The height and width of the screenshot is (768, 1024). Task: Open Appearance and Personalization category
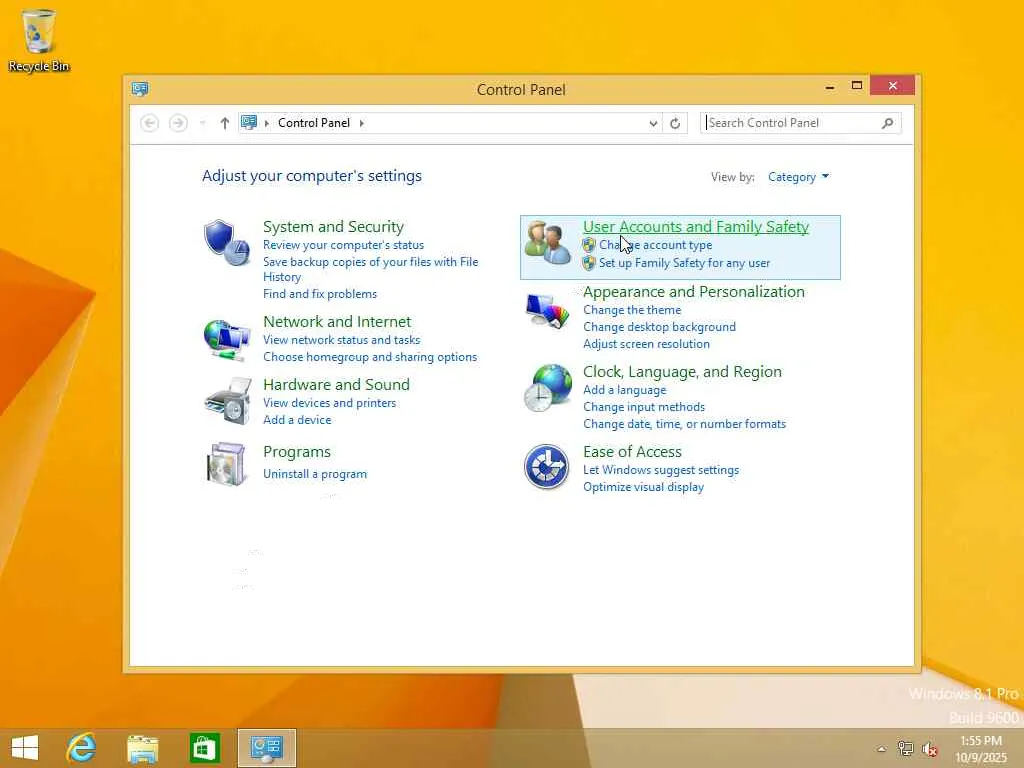(x=694, y=292)
